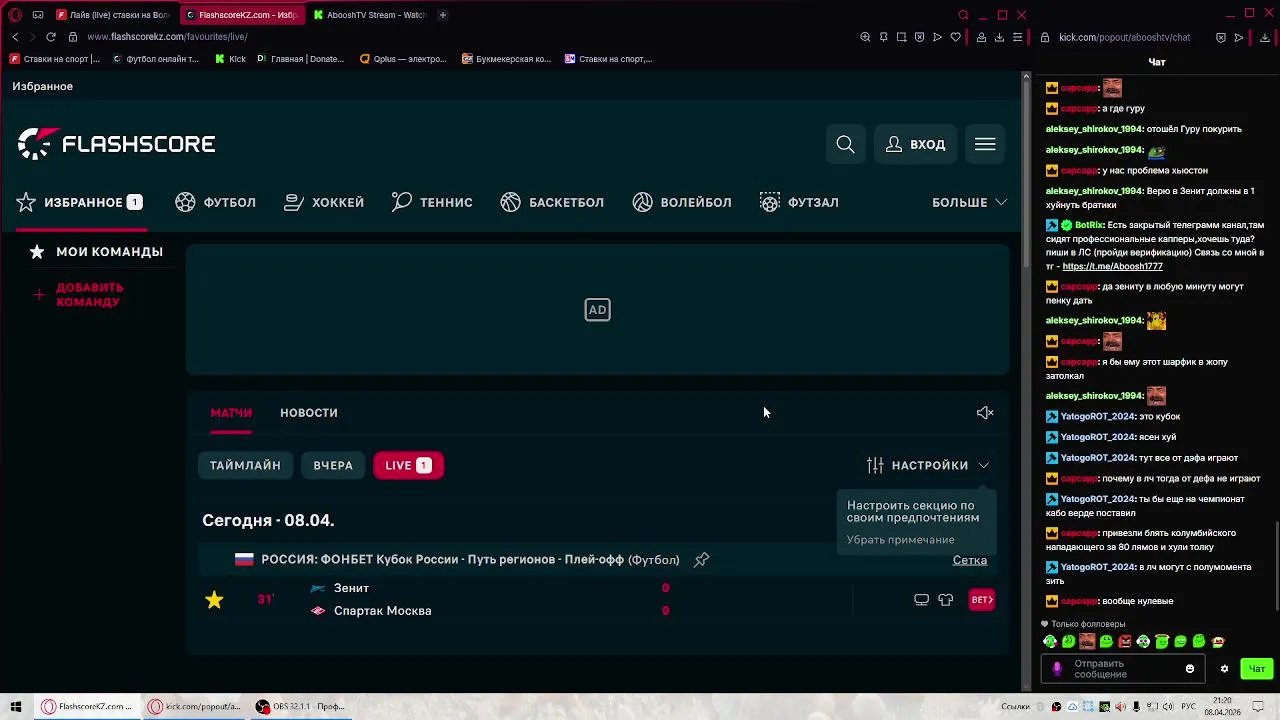Open the Opera menu icon

click(16, 15)
